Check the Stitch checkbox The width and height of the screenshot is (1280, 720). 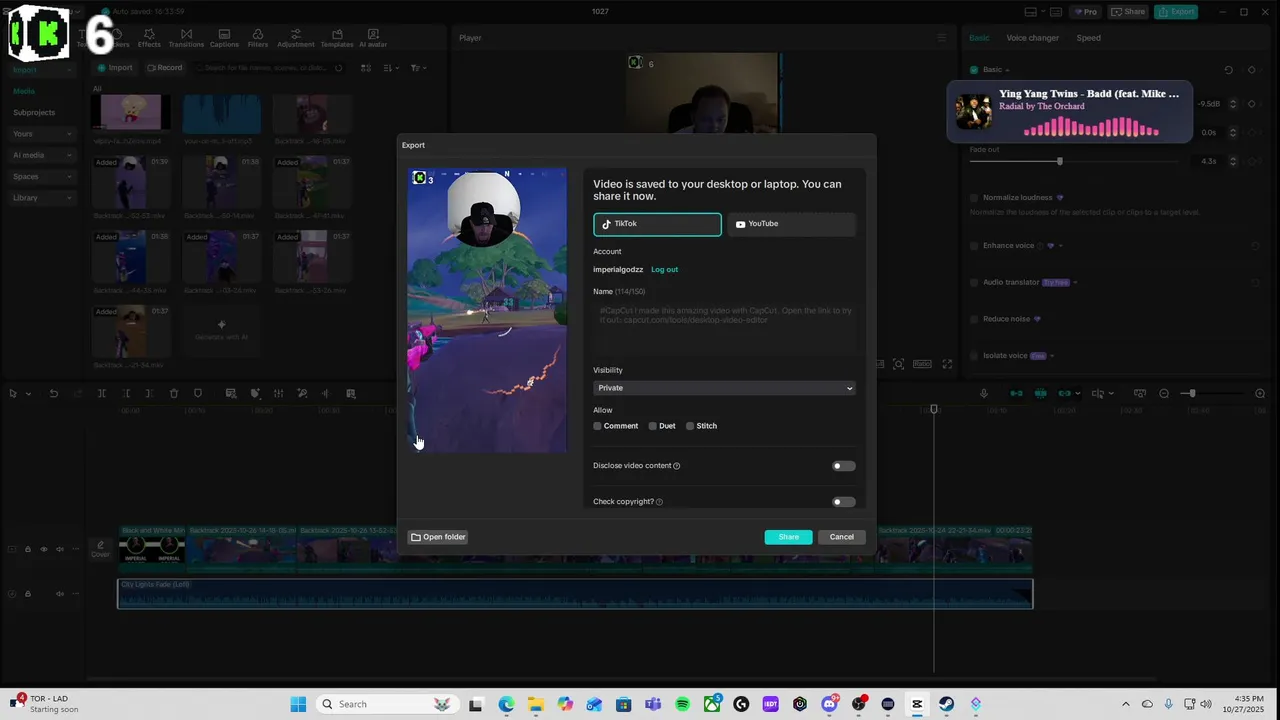(x=690, y=426)
